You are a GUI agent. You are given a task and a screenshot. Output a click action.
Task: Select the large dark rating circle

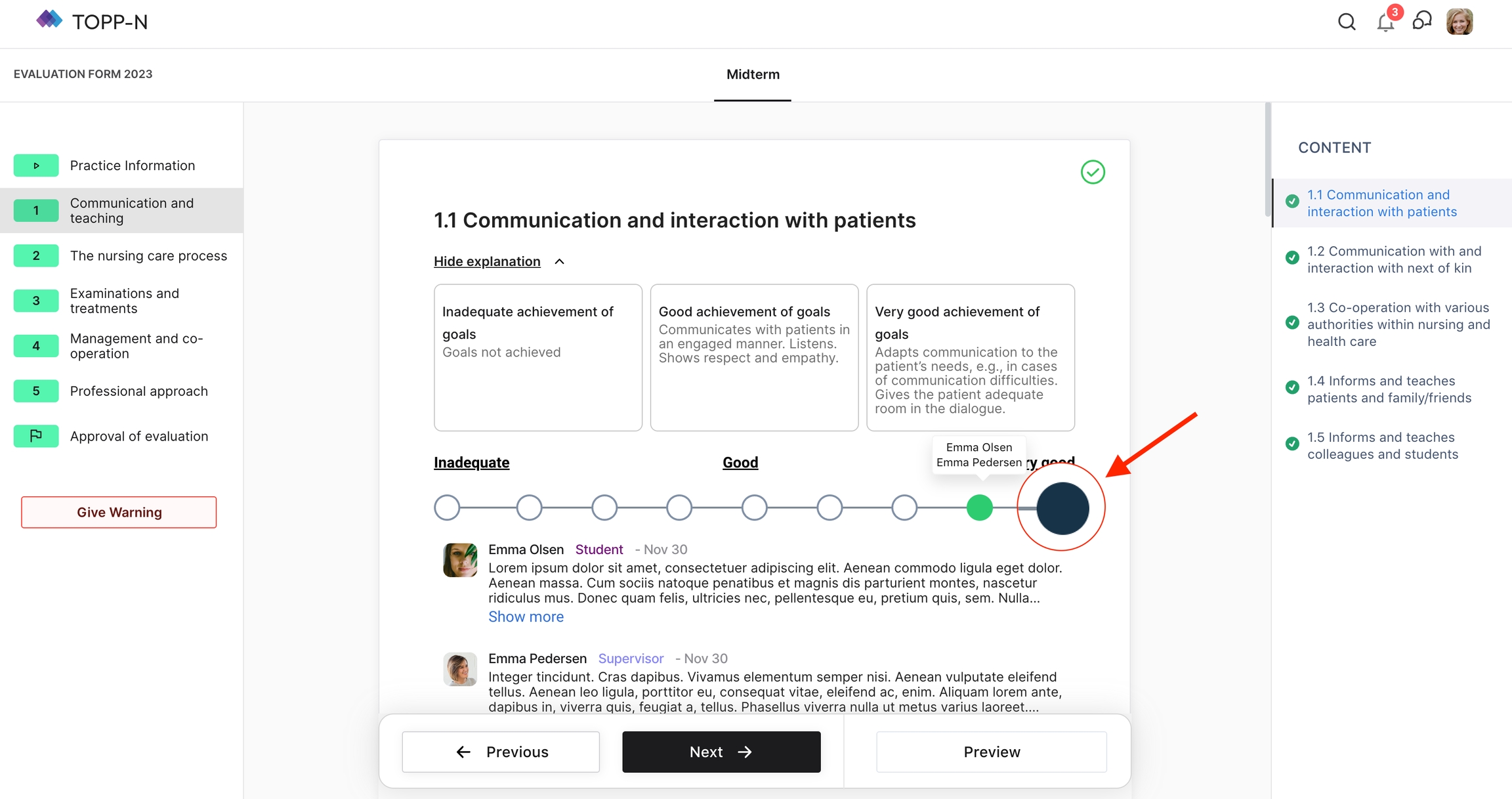click(1062, 507)
